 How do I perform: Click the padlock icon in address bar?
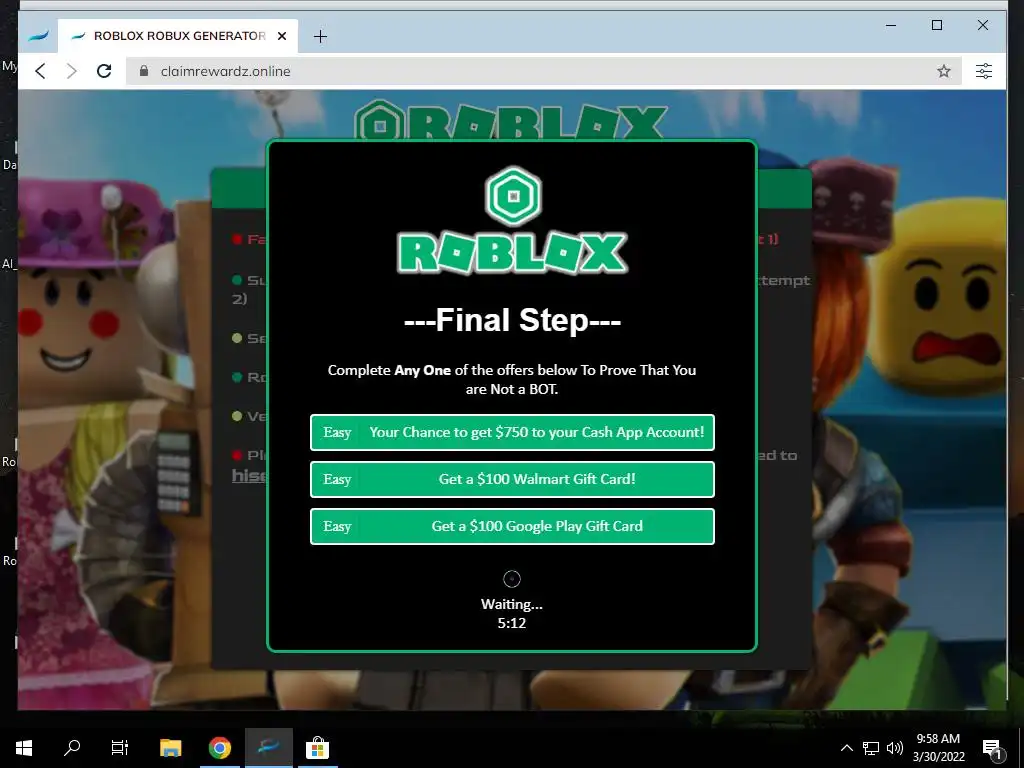[x=144, y=71]
